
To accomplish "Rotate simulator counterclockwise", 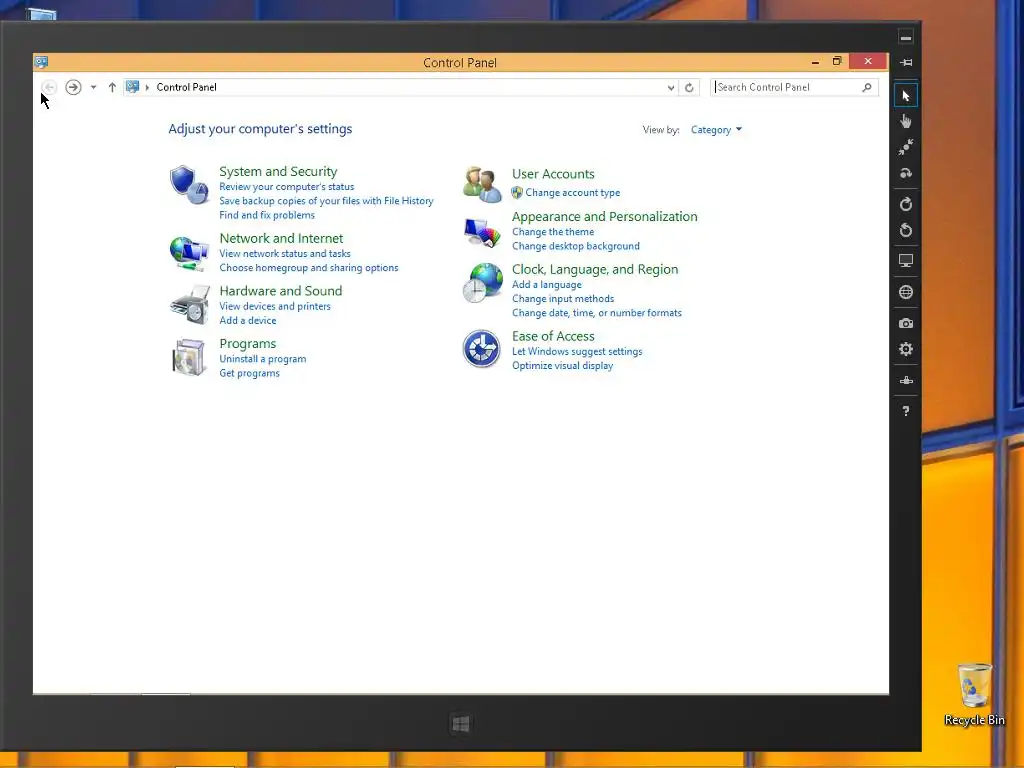I will [x=906, y=230].
